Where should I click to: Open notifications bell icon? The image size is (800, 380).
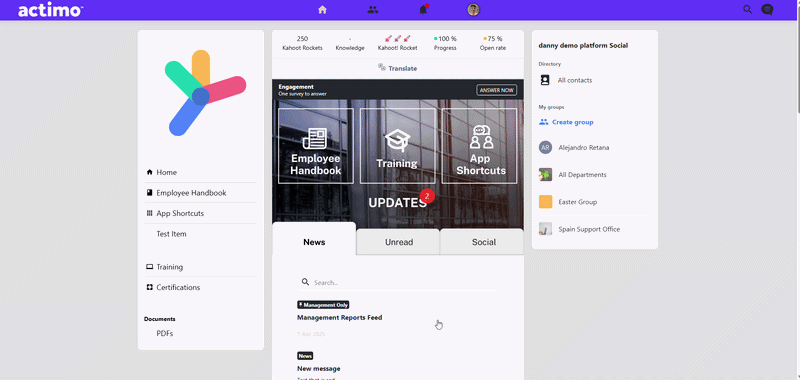coord(423,10)
